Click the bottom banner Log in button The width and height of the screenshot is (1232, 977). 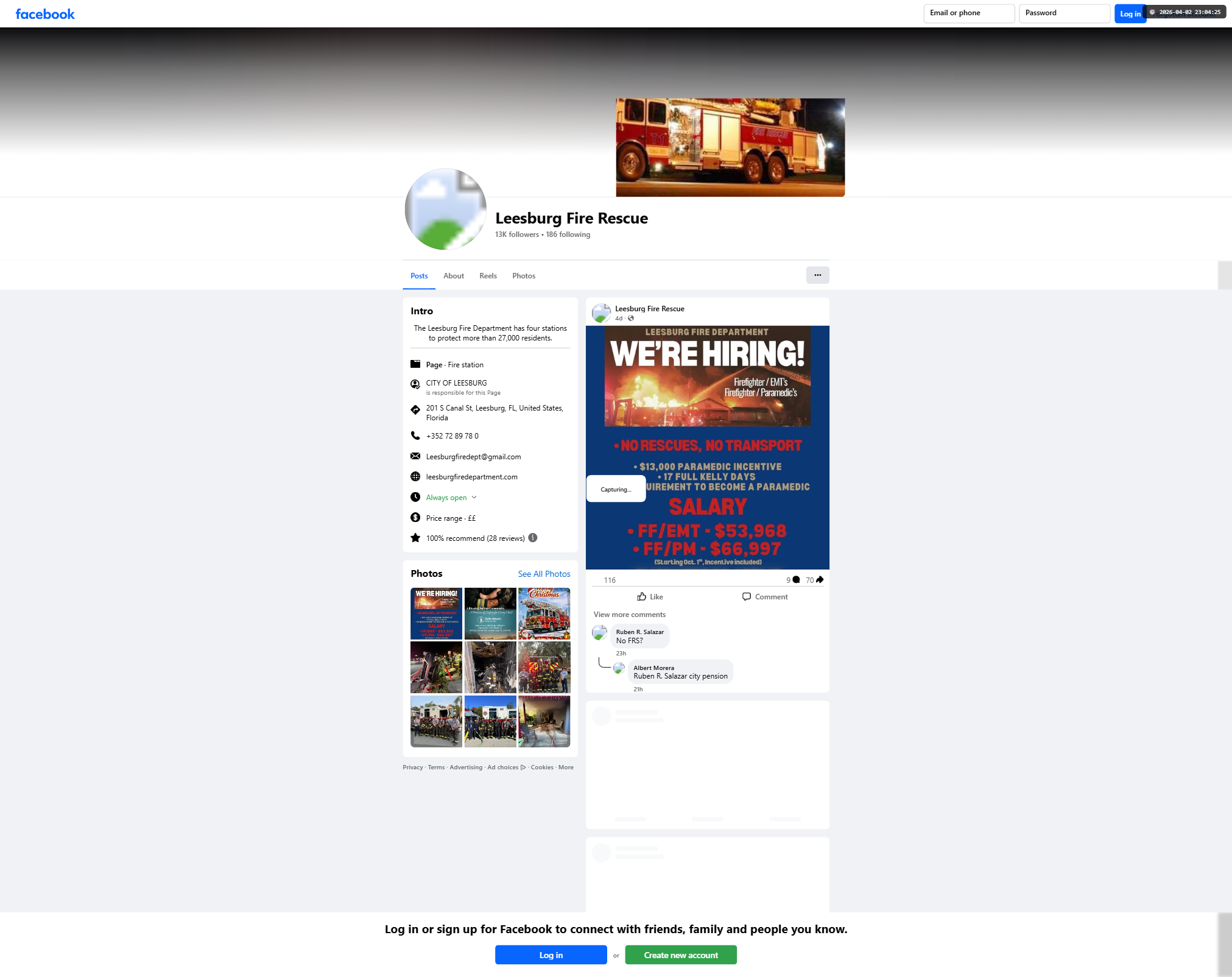point(551,955)
